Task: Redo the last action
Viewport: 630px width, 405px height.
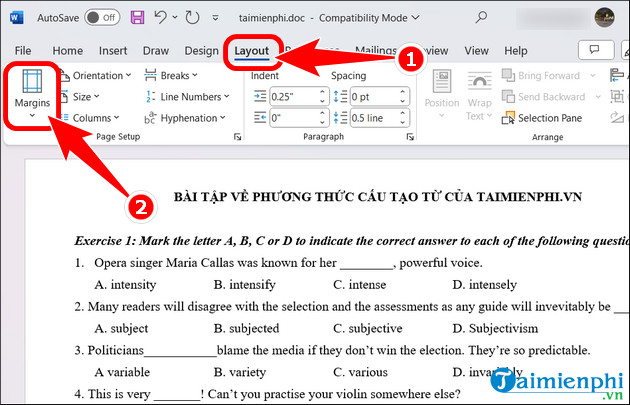Action: click(x=192, y=18)
